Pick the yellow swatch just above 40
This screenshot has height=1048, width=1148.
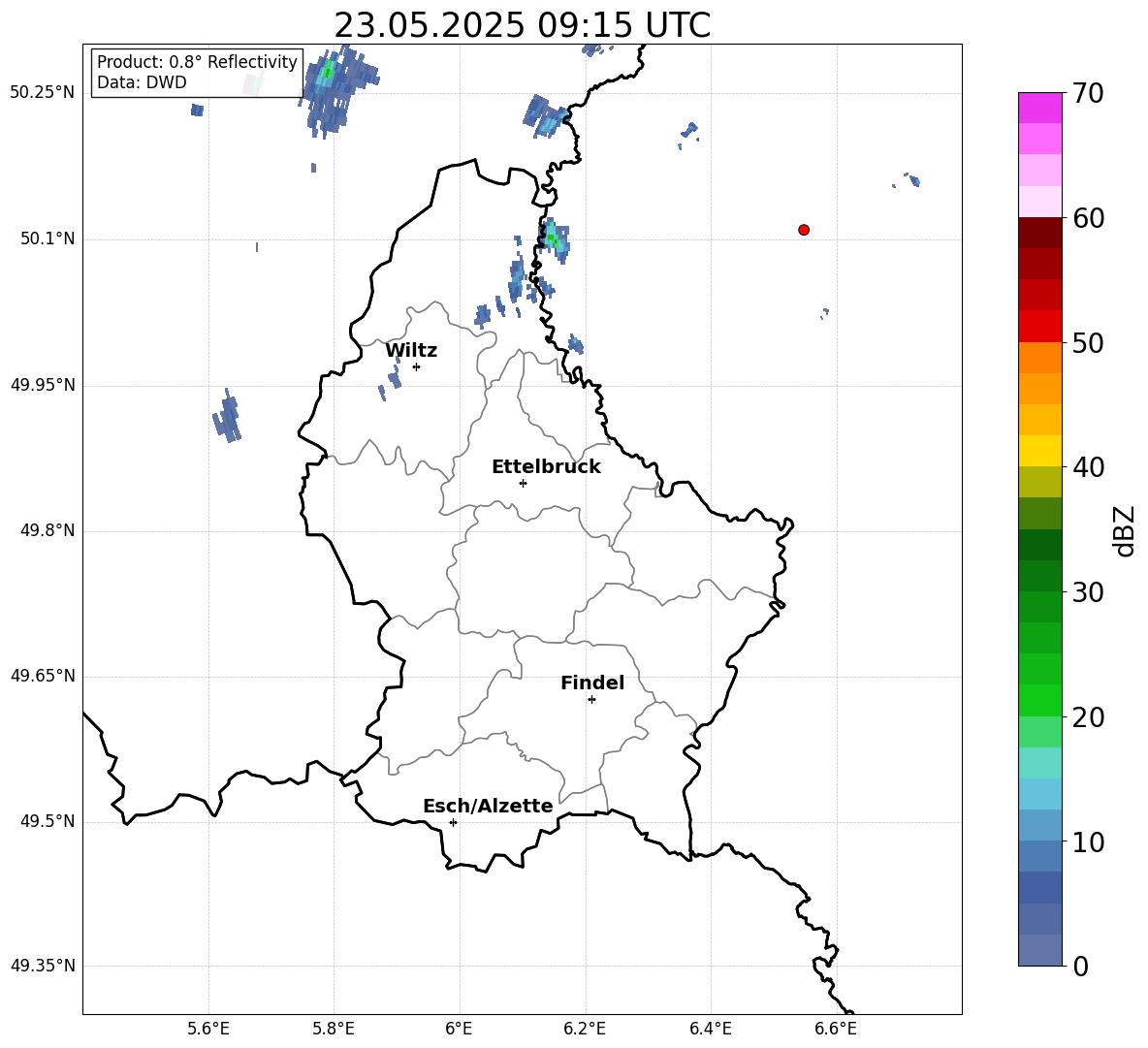coord(1040,451)
